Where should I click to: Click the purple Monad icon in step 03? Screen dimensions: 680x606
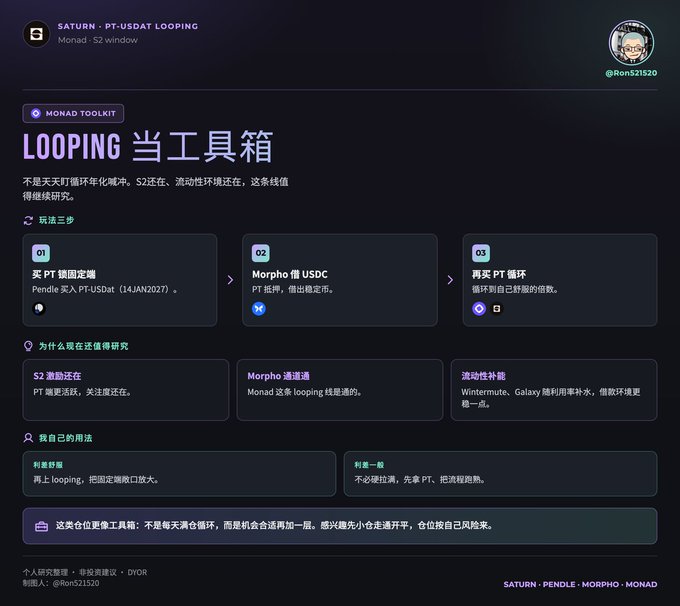point(479,308)
